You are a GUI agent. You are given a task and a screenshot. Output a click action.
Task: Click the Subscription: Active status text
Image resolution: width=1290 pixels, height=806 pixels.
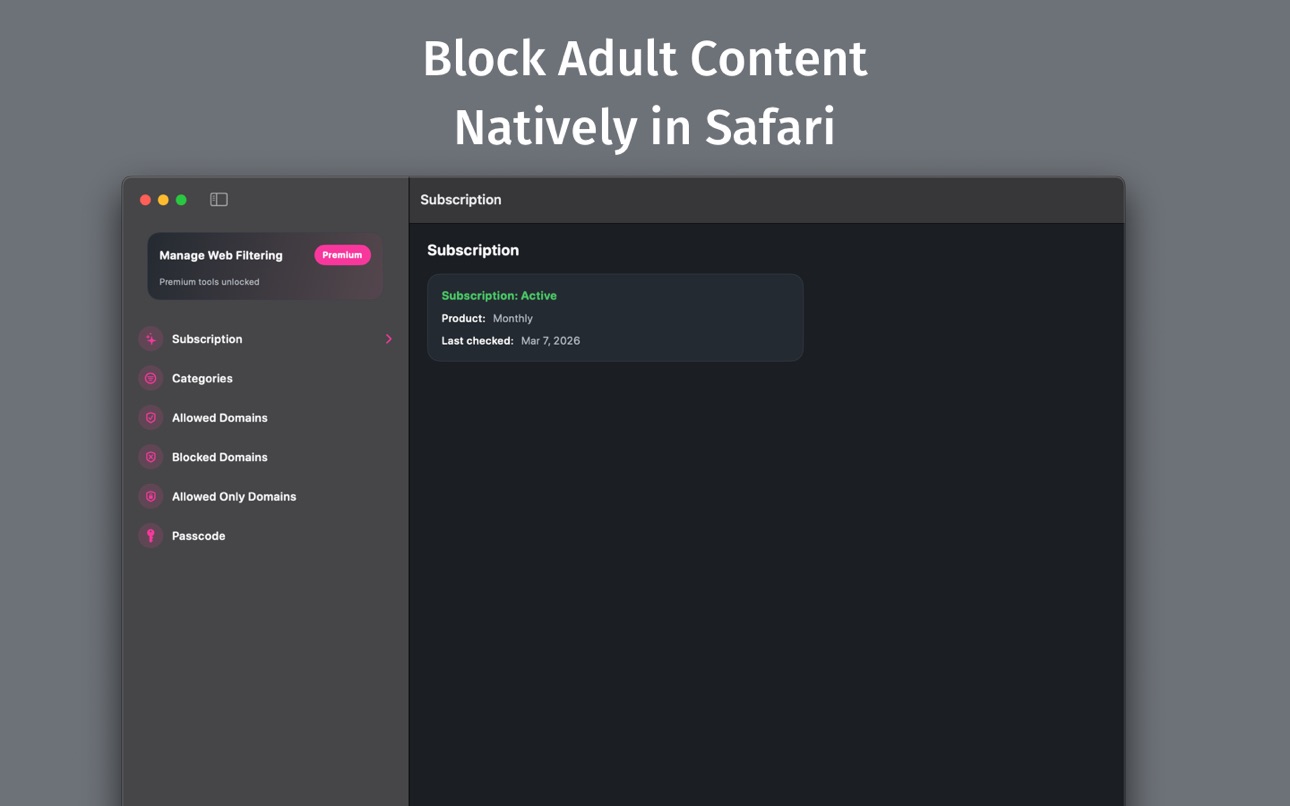click(499, 296)
